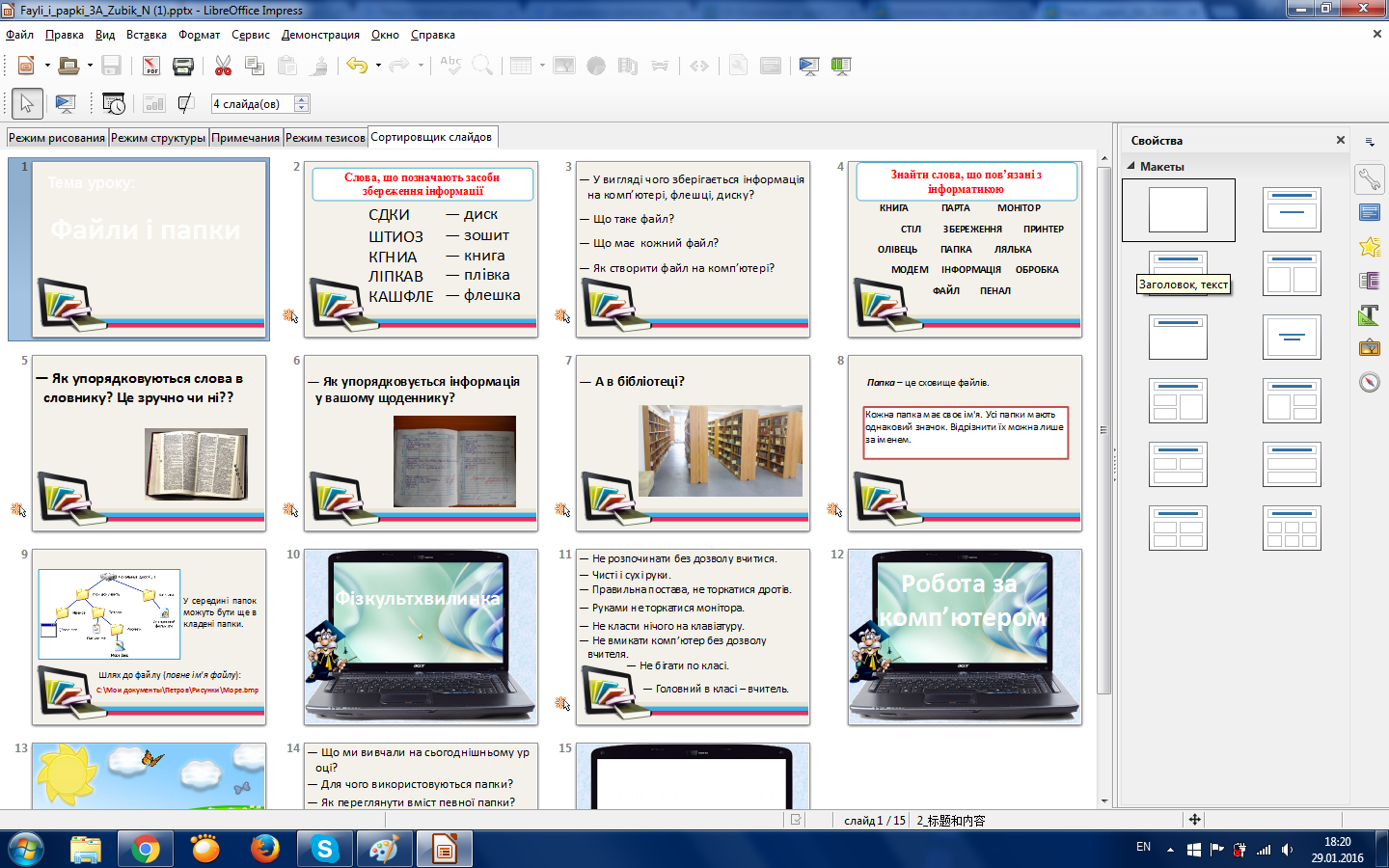Open the Redo history dropdown arrow
The width and height of the screenshot is (1389, 868).
click(x=421, y=66)
